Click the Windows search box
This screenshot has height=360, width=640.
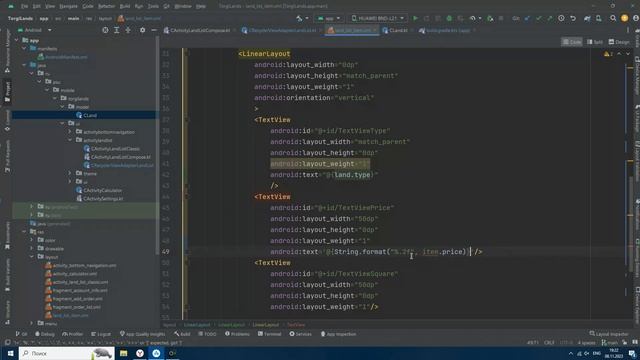66,353
